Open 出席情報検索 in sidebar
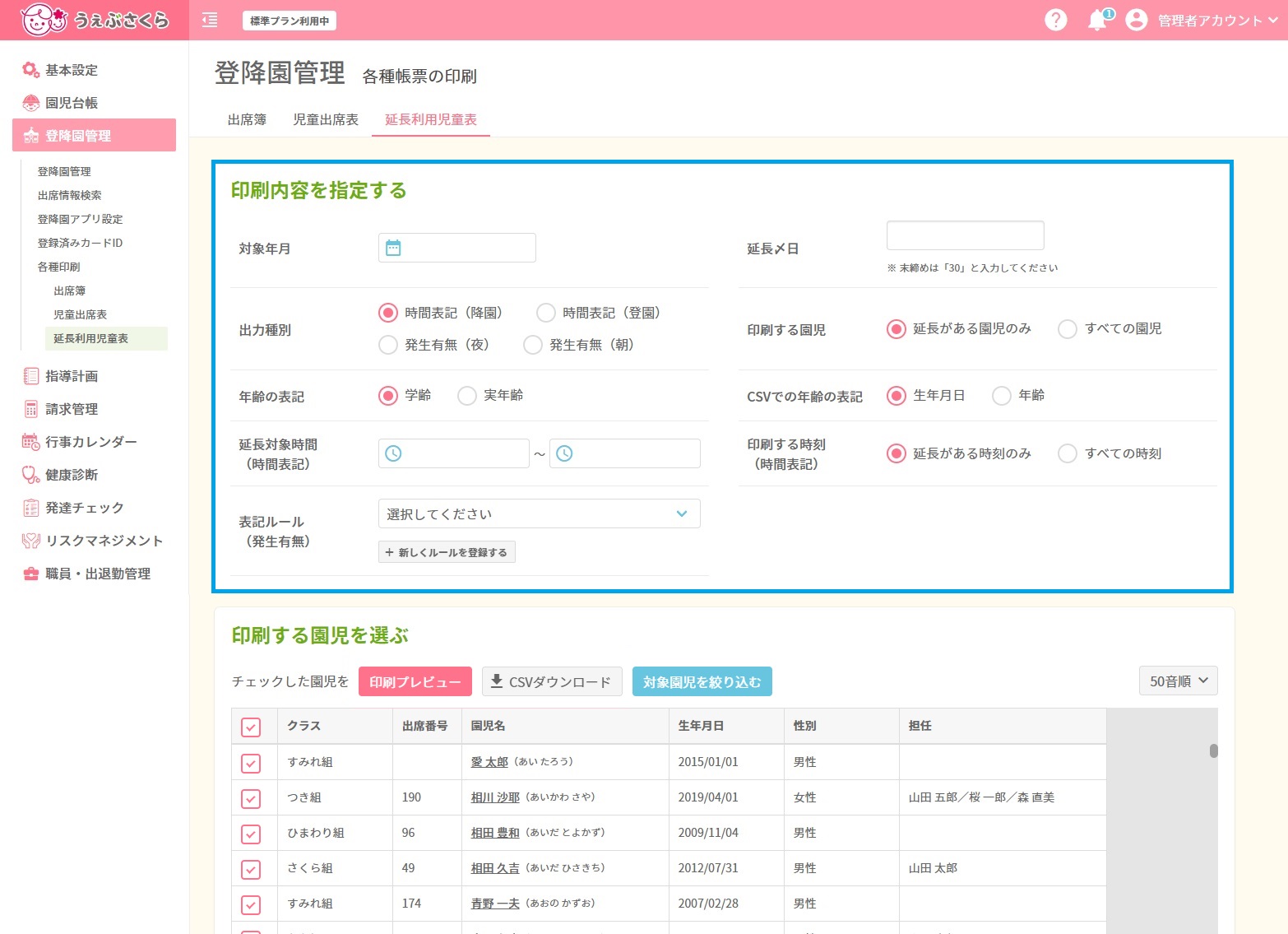 70,195
